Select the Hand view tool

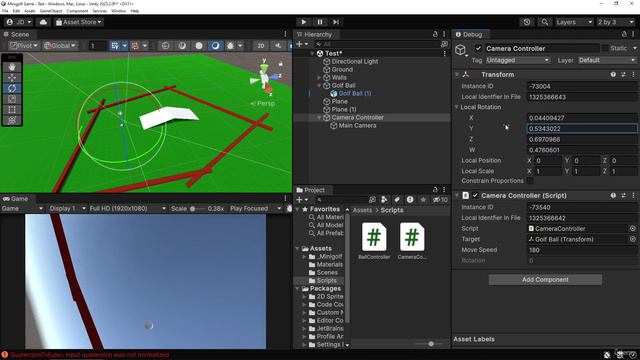[x=12, y=67]
